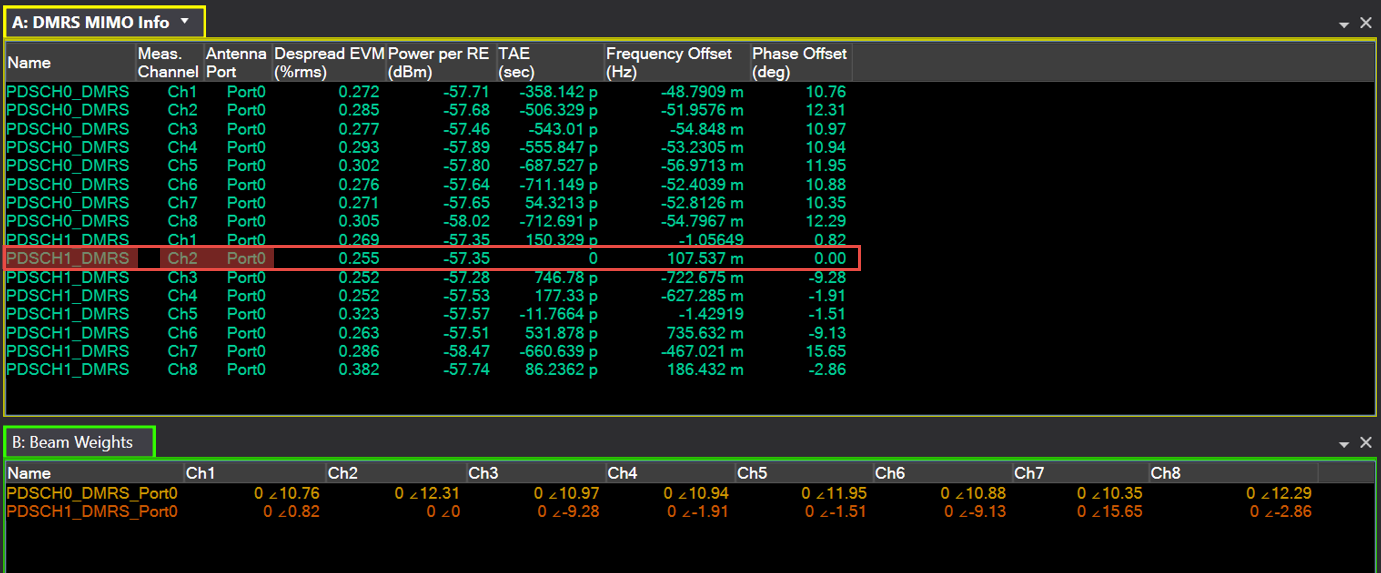This screenshot has width=1381, height=573.
Task: Click the Meas. Channel column header
Action: coord(168,62)
